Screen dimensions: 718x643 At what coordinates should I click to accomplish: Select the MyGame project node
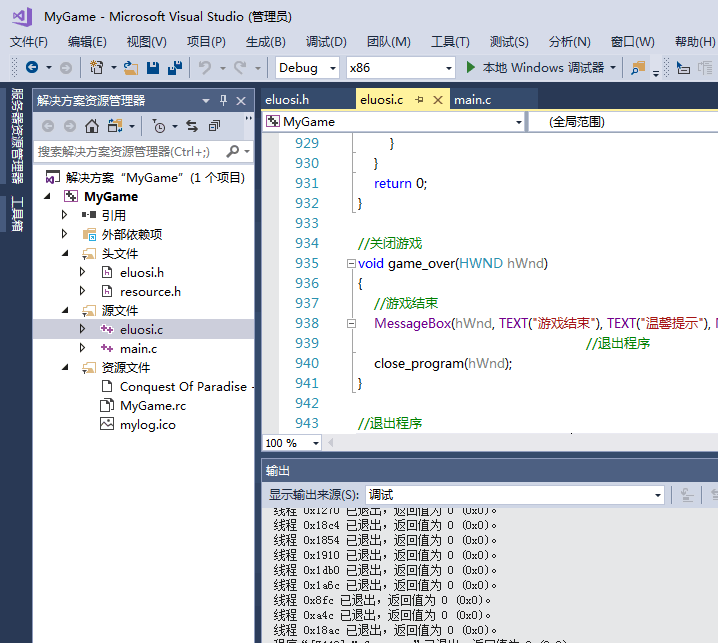coord(111,196)
